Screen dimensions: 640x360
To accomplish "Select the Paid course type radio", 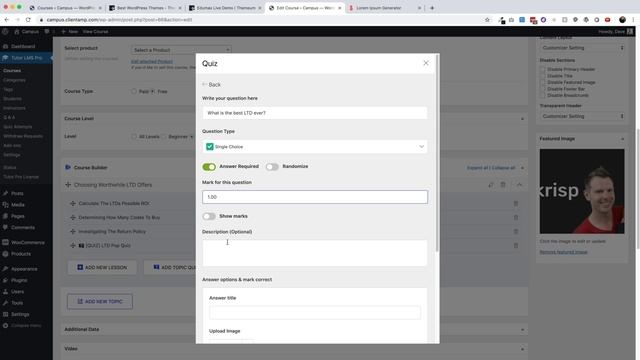I will (x=134, y=91).
